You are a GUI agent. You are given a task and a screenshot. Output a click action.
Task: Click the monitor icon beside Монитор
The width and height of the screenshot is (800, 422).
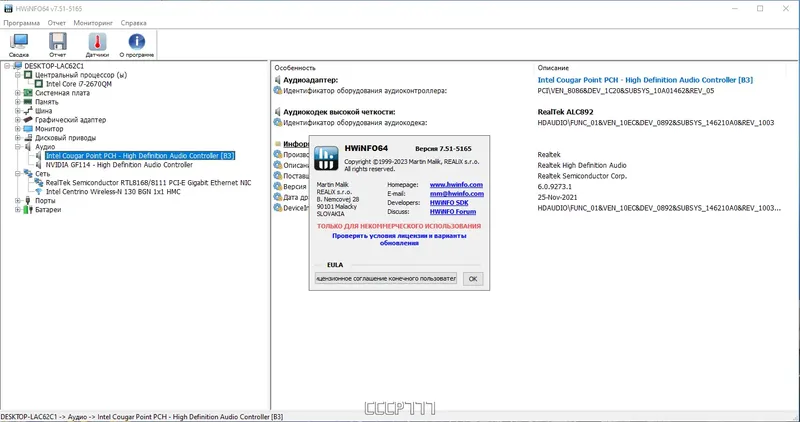tap(28, 129)
